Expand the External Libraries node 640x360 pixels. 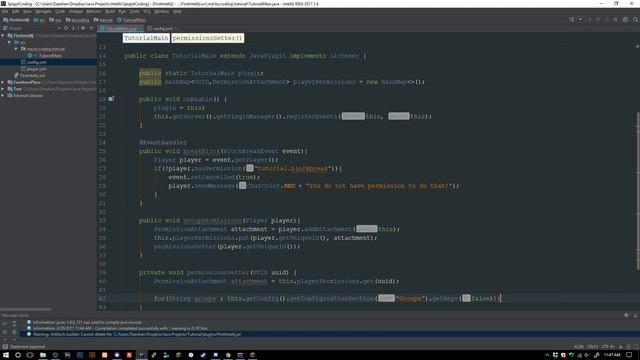tap(3, 96)
